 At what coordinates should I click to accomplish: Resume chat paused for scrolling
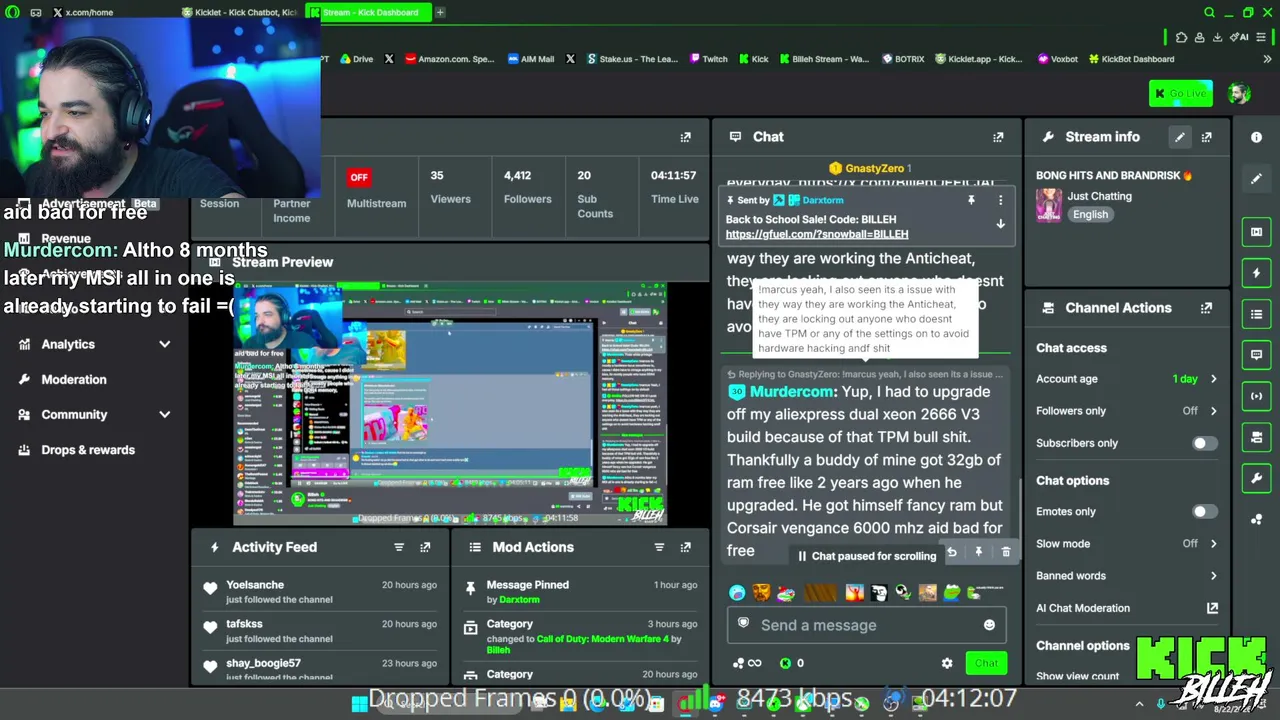click(x=866, y=556)
